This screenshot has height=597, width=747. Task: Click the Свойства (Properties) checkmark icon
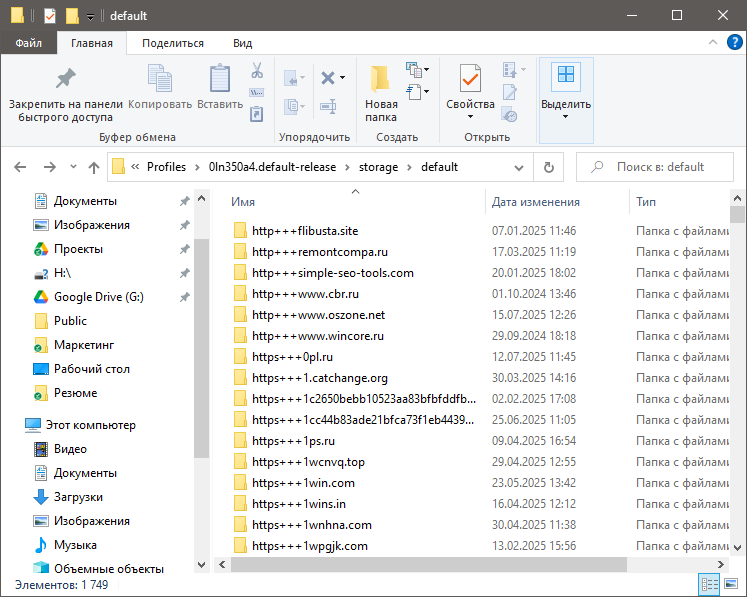click(x=470, y=78)
